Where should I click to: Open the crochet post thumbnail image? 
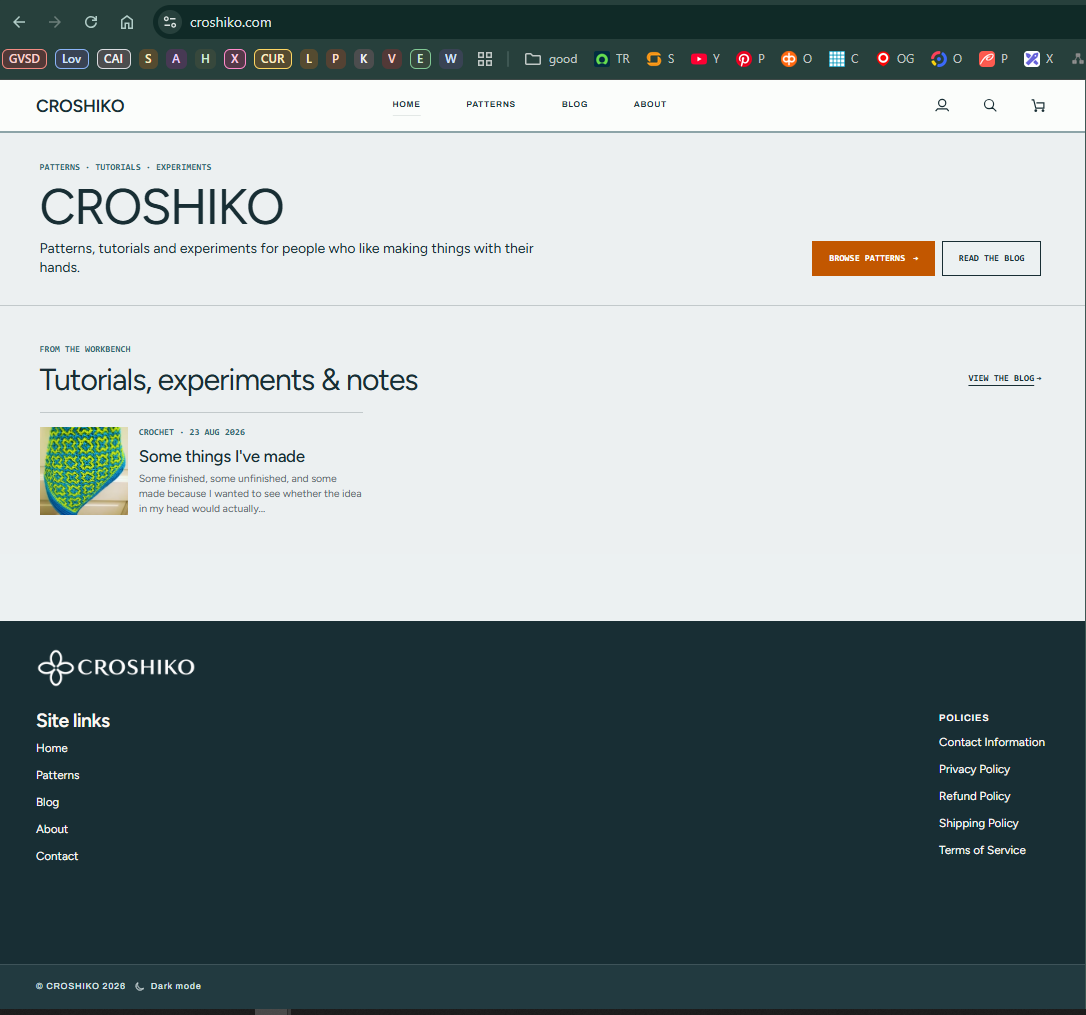click(x=84, y=470)
